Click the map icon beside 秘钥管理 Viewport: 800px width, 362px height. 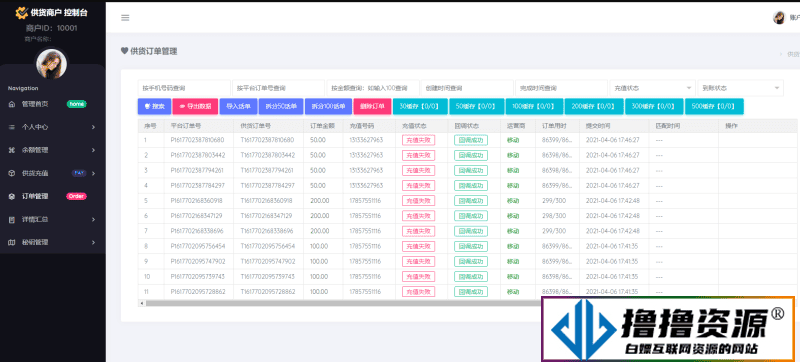pyautogui.click(x=12, y=242)
